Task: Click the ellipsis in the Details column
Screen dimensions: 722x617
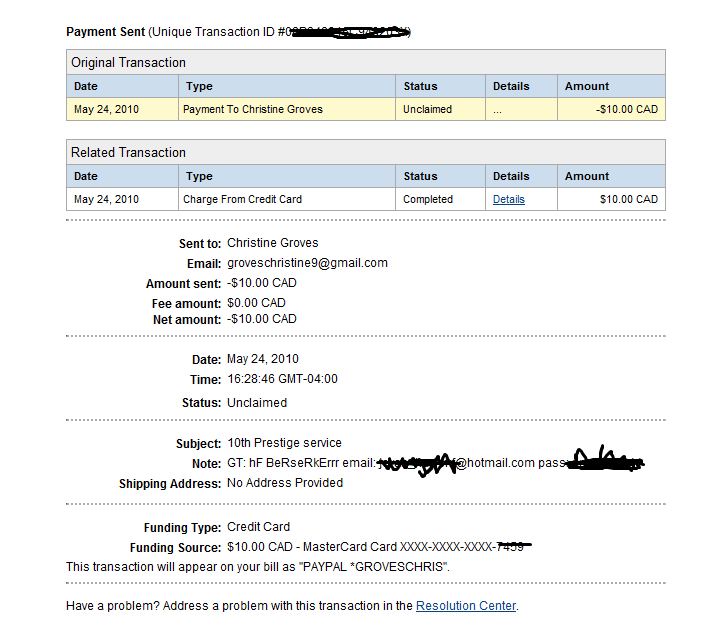Action: 497,111
